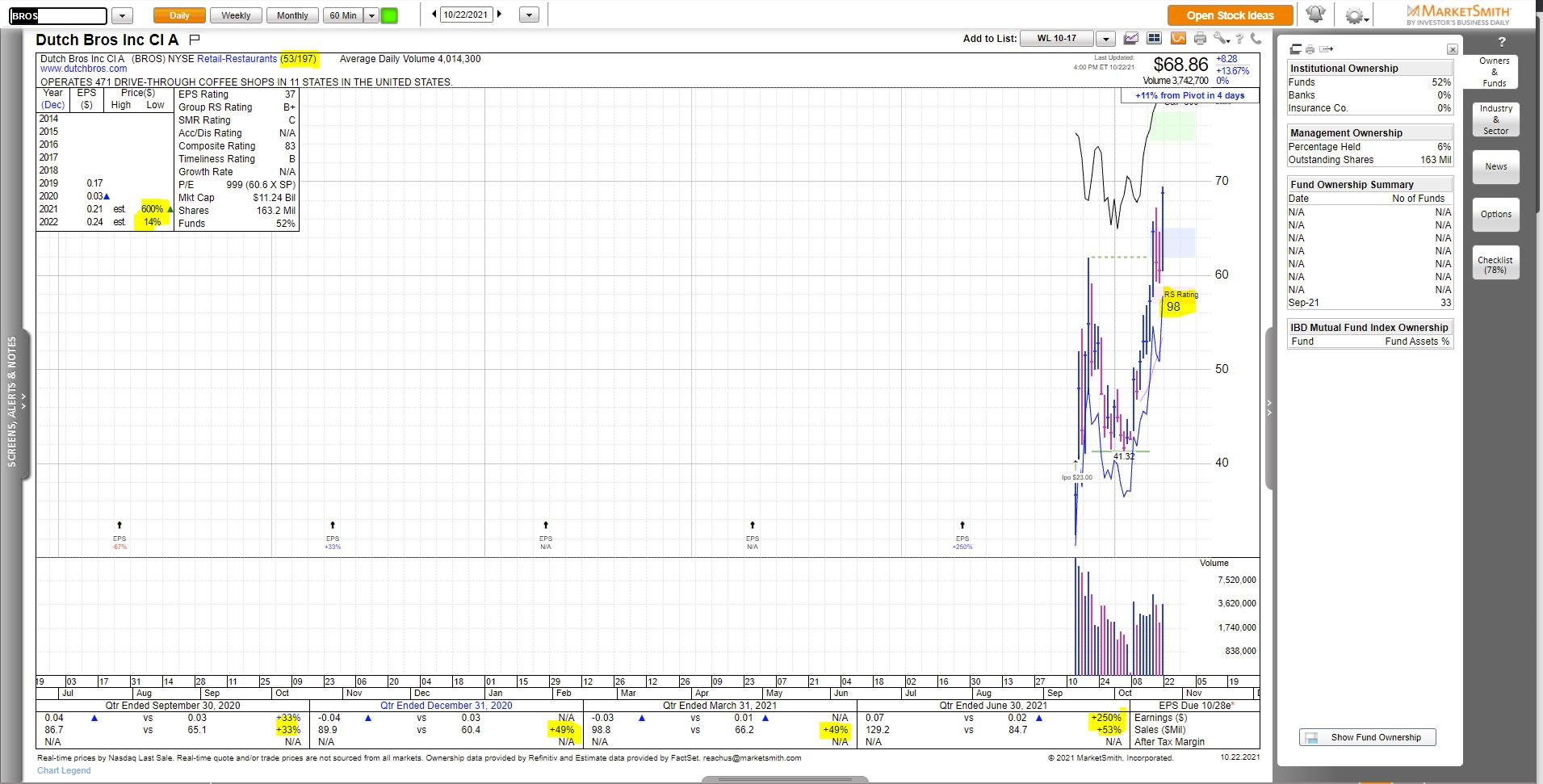The image size is (1543, 784).
Task: Click the Show Fund Ownership button
Action: pyautogui.click(x=1366, y=737)
